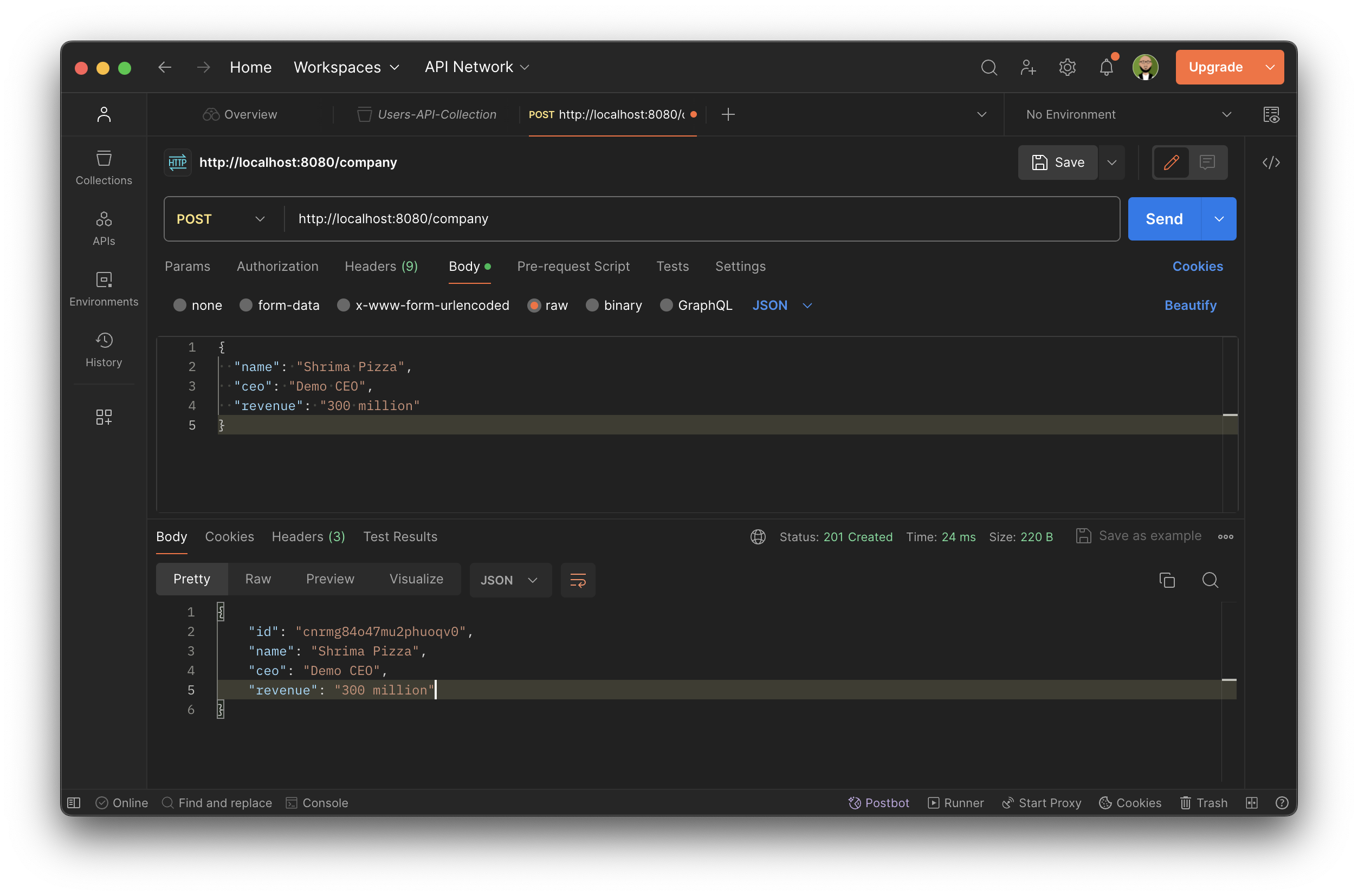Open the request History panel
Image resolution: width=1358 pixels, height=896 pixels.
click(104, 349)
